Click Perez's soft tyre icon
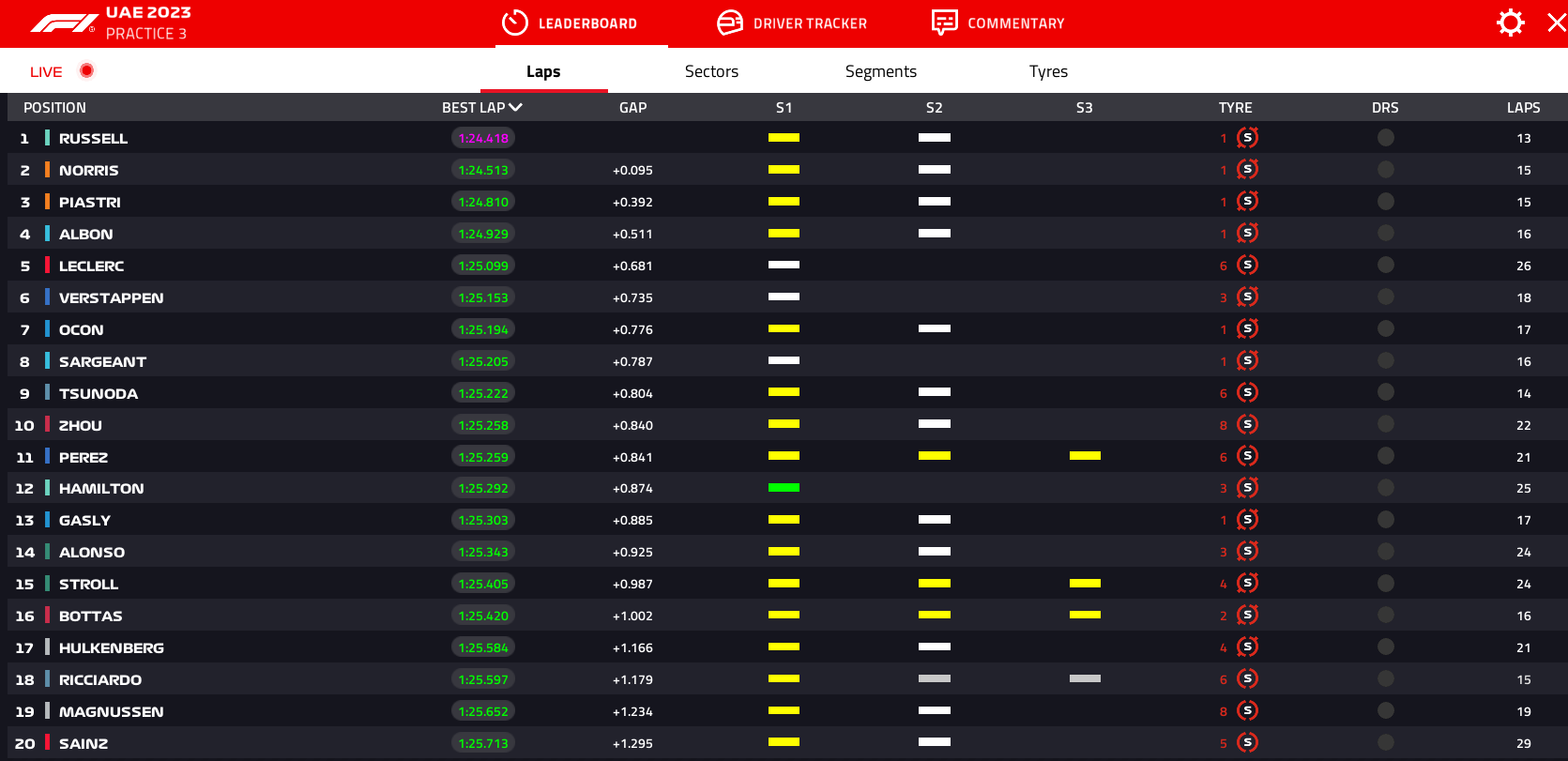1568x761 pixels. click(1247, 457)
